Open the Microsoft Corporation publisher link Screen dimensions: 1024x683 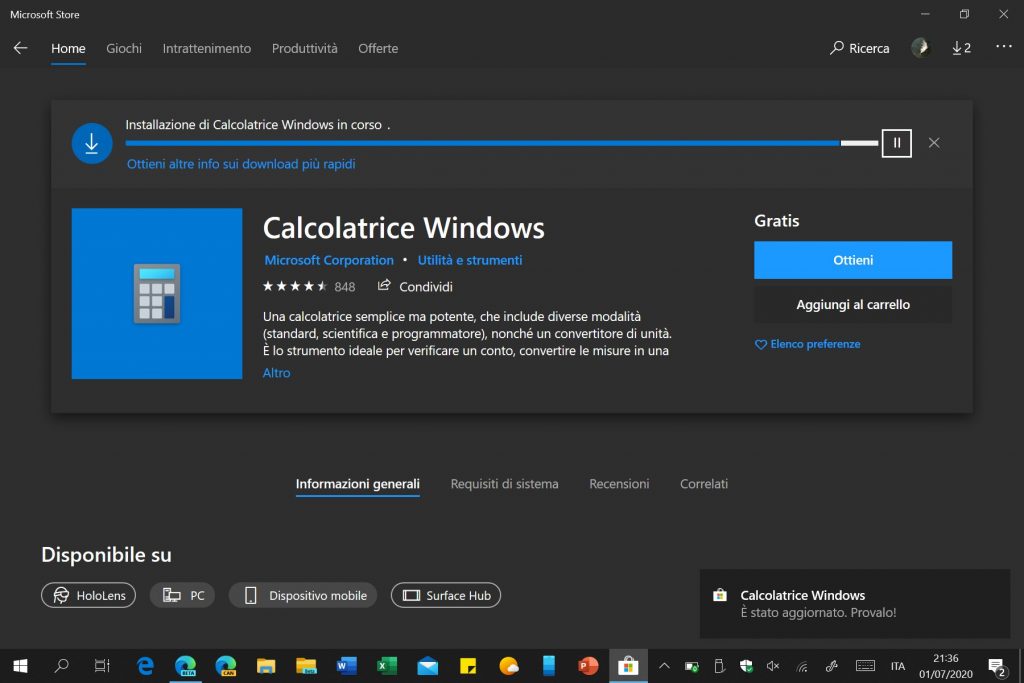[x=329, y=260]
